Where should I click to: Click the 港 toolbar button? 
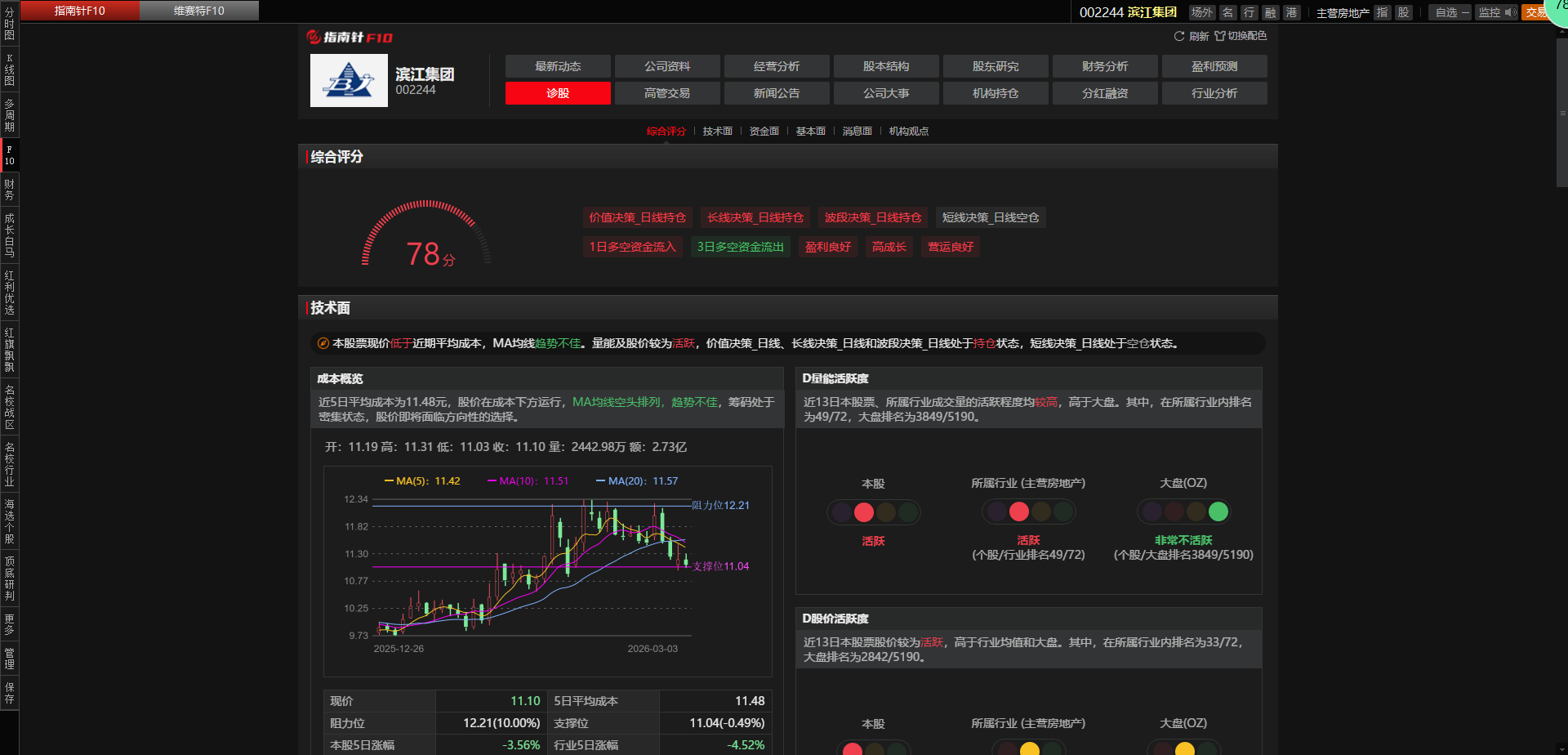[x=1292, y=12]
